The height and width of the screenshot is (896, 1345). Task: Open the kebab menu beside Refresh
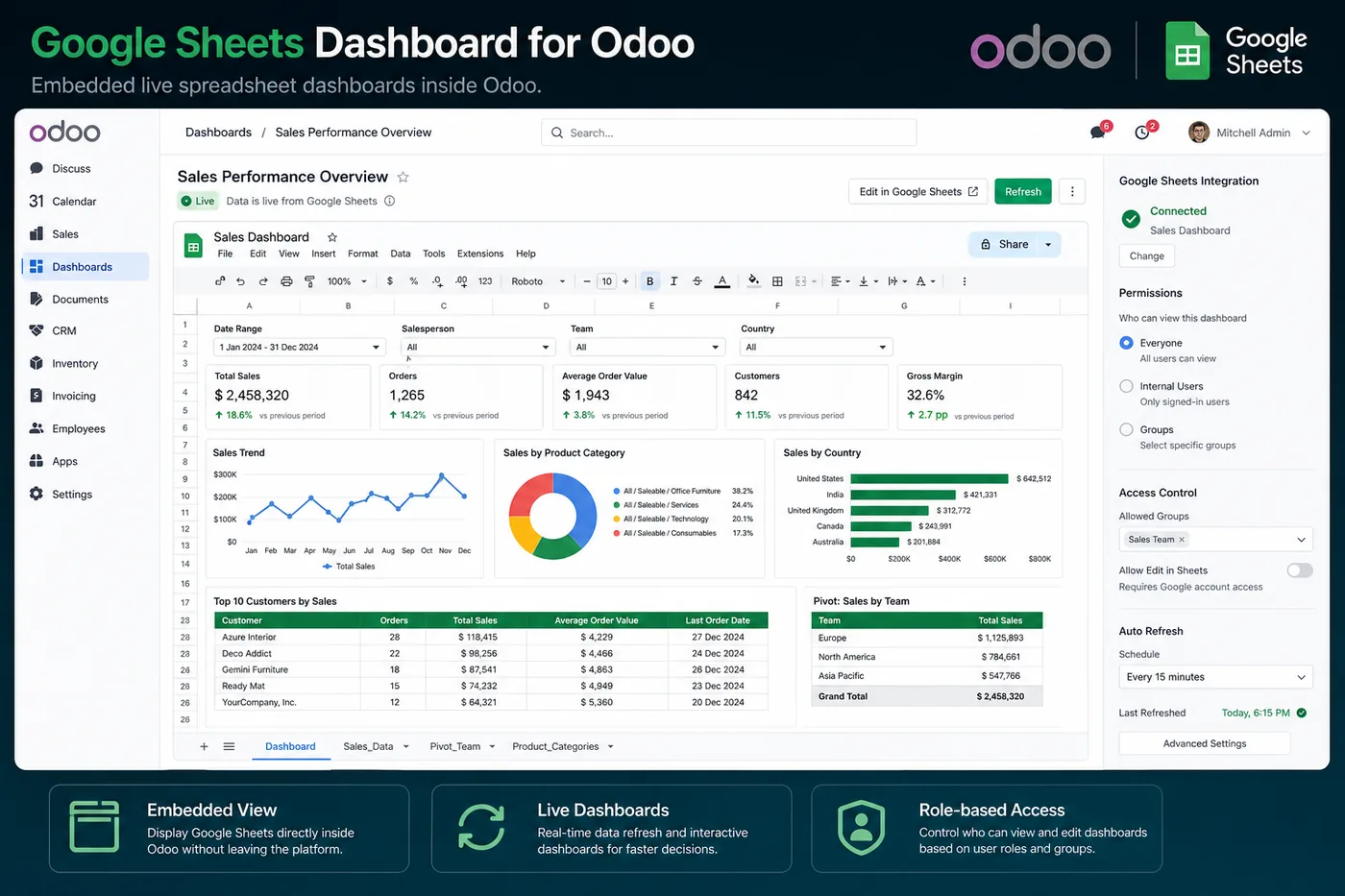tap(1072, 191)
